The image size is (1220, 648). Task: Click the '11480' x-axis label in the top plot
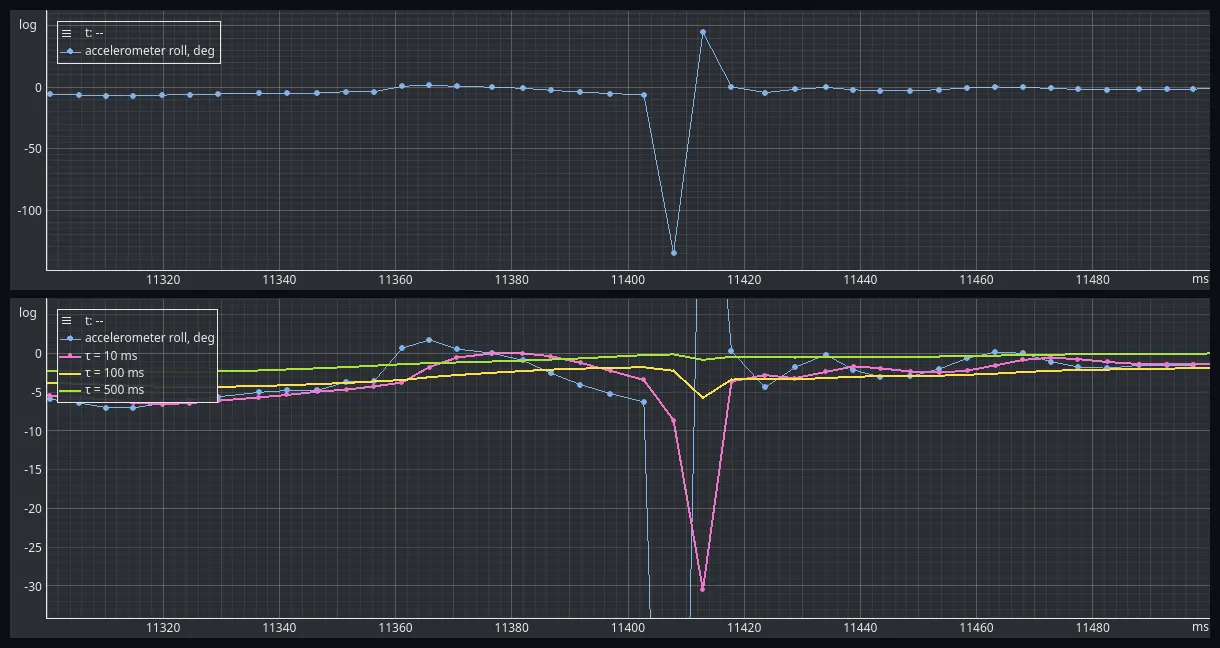pyautogui.click(x=1093, y=280)
